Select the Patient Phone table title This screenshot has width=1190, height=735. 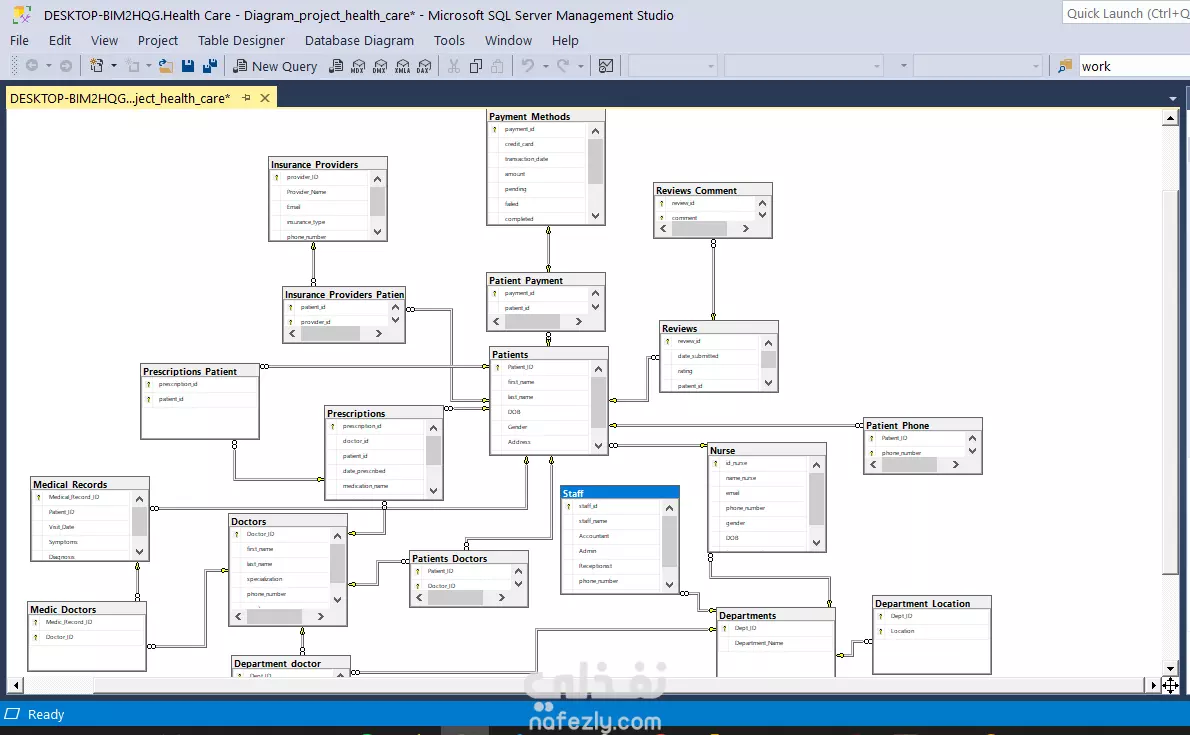tap(898, 425)
